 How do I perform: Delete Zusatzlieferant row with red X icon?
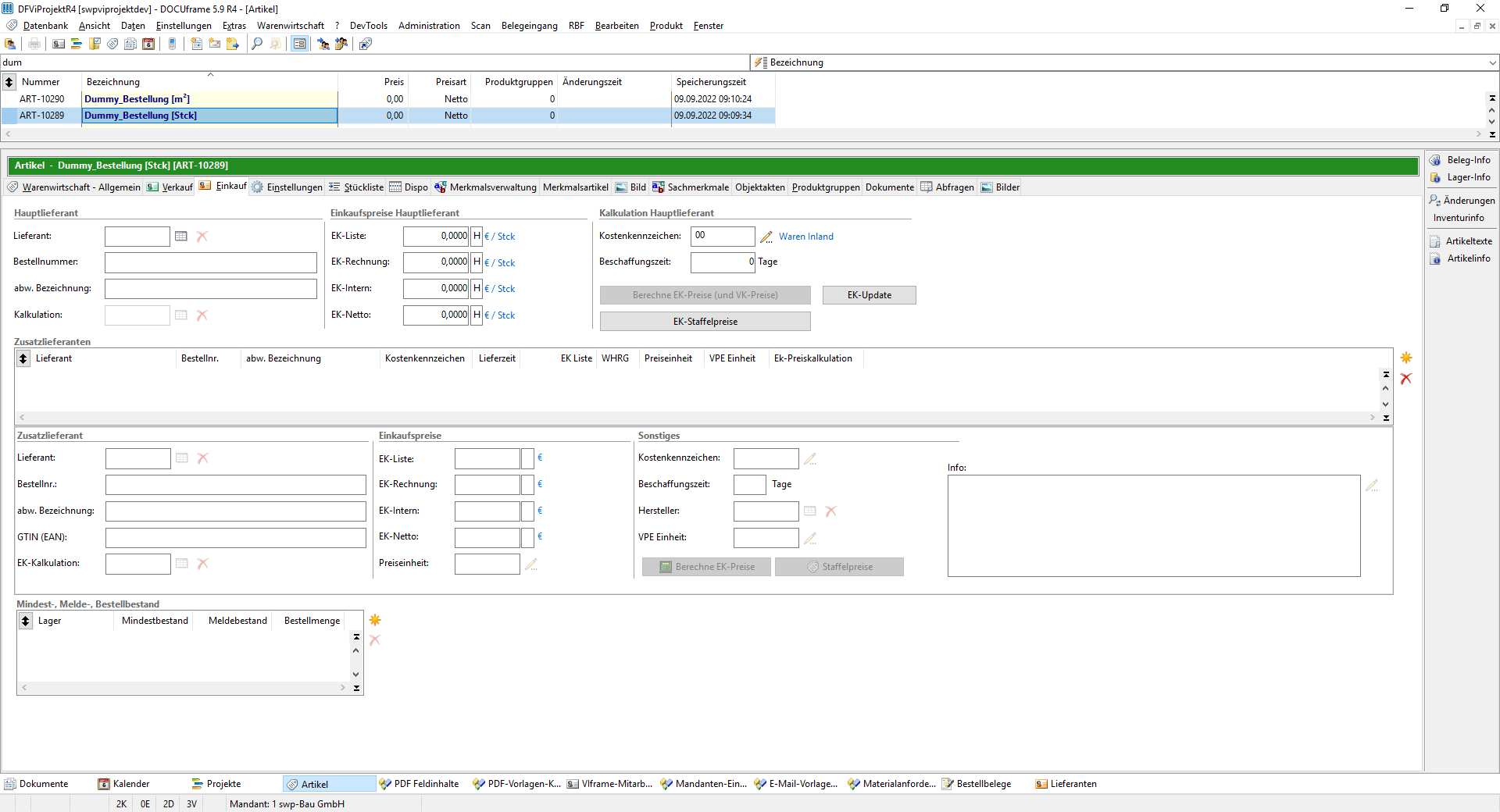1406,379
